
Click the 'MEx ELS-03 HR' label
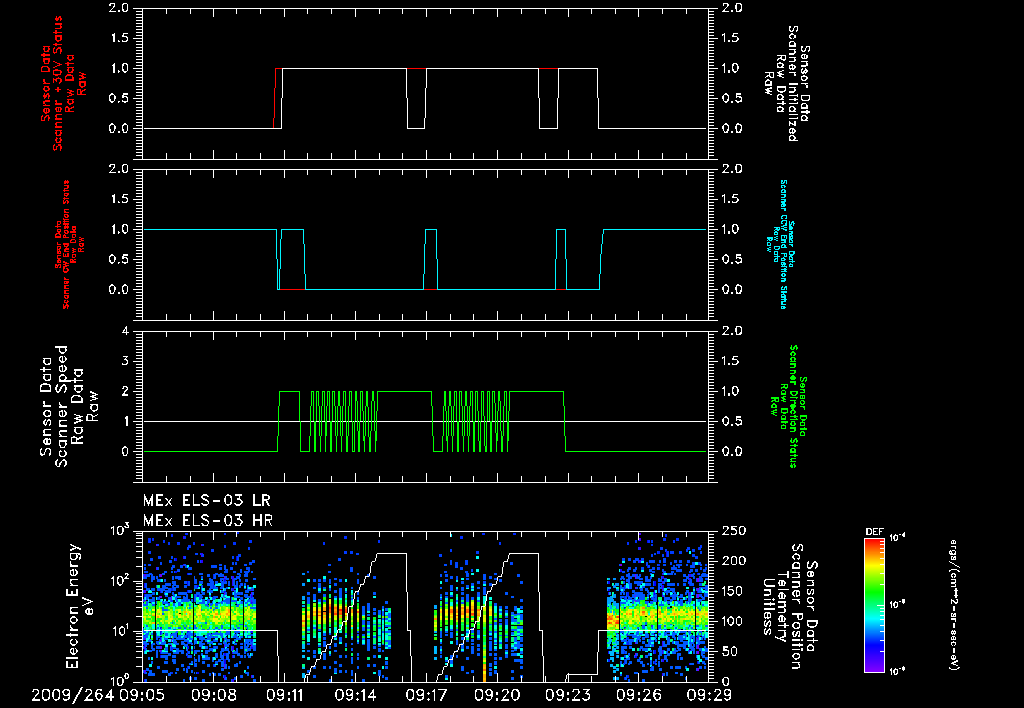tap(208, 521)
